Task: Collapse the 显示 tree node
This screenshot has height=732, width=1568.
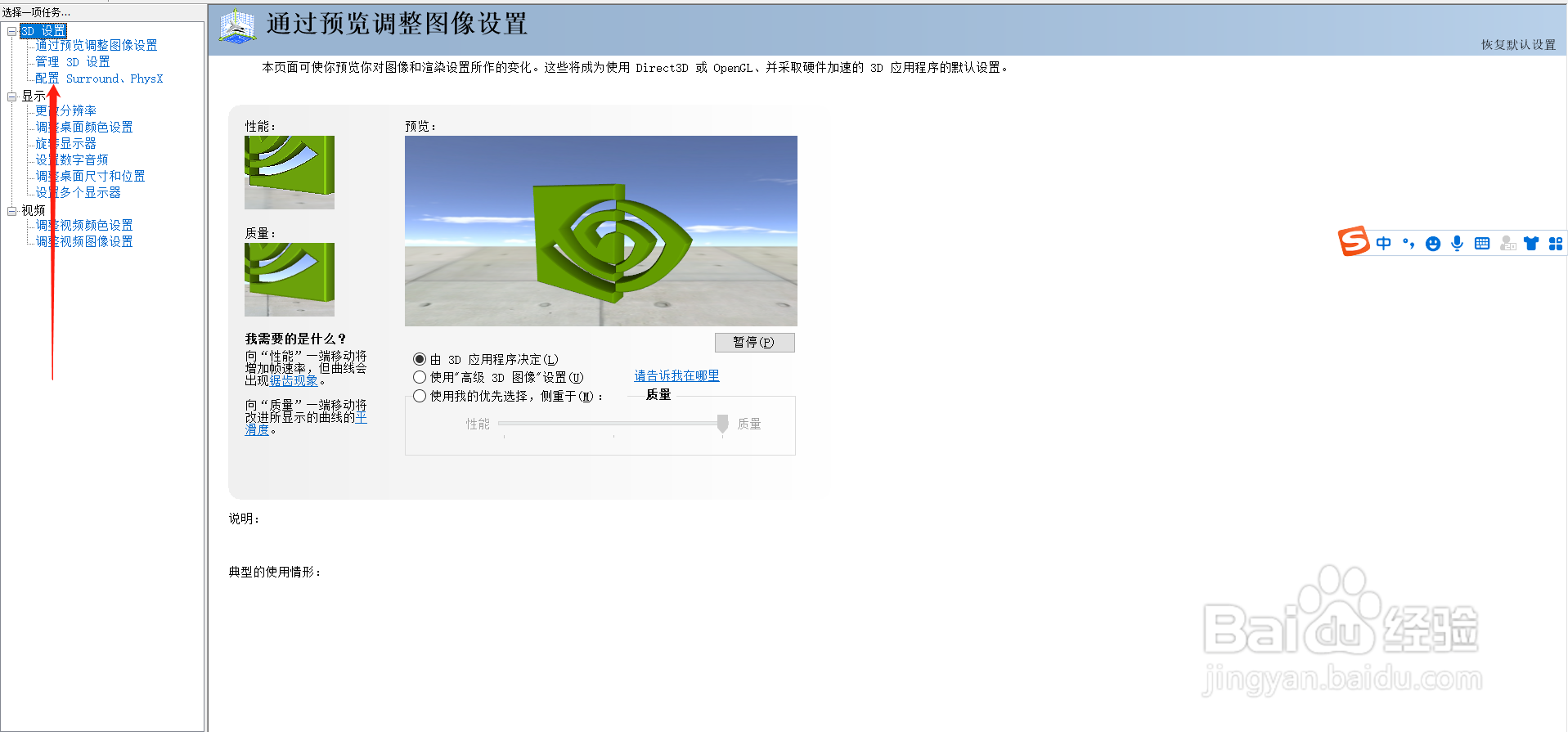Action: pyautogui.click(x=11, y=97)
